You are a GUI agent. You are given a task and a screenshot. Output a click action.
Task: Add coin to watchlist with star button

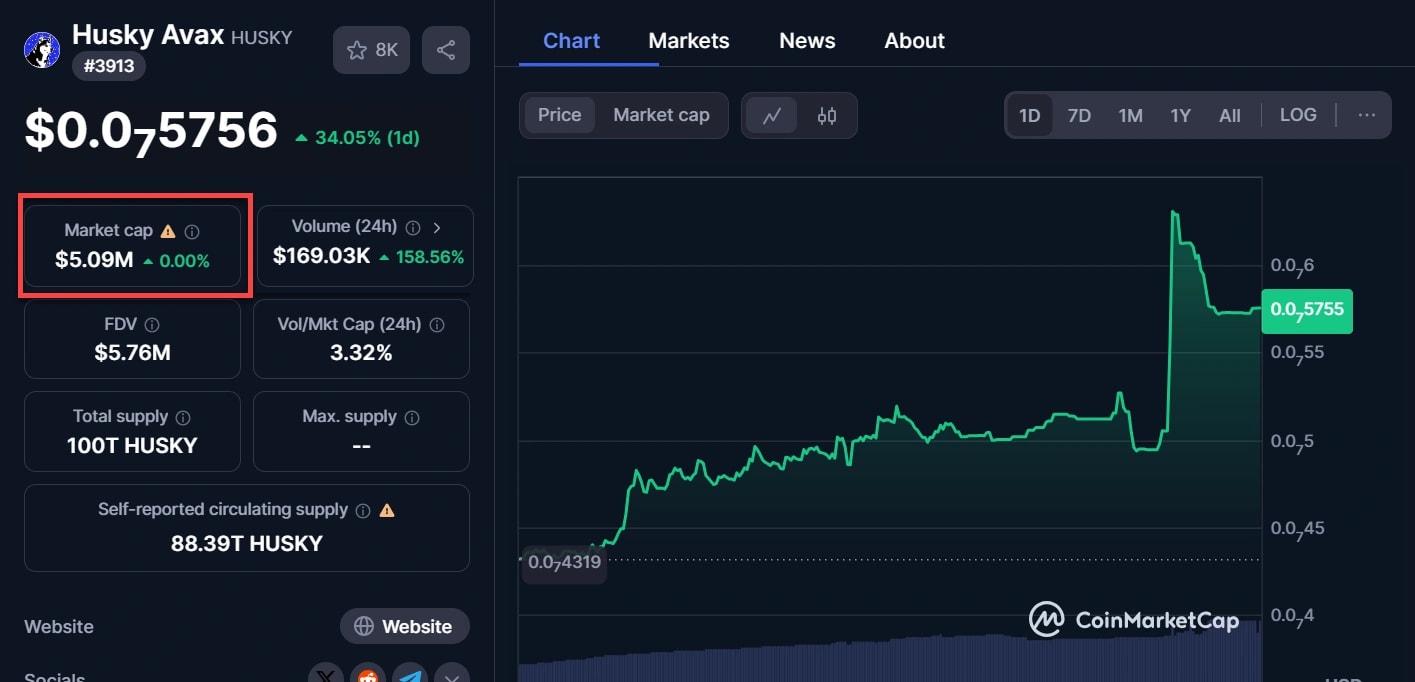pyautogui.click(x=371, y=50)
